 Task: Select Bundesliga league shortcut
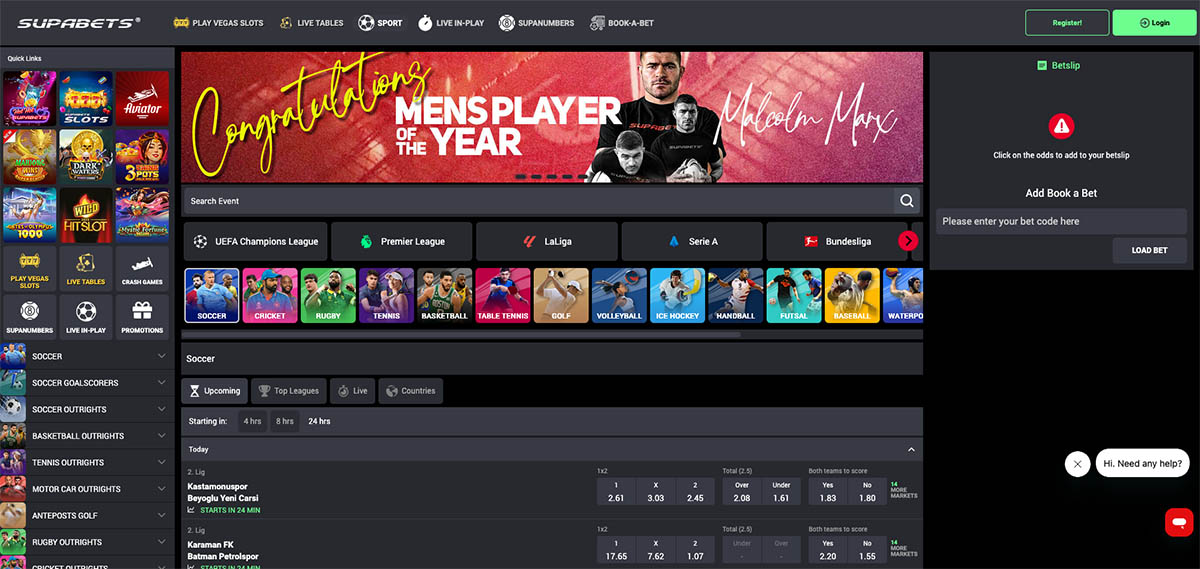pos(837,241)
